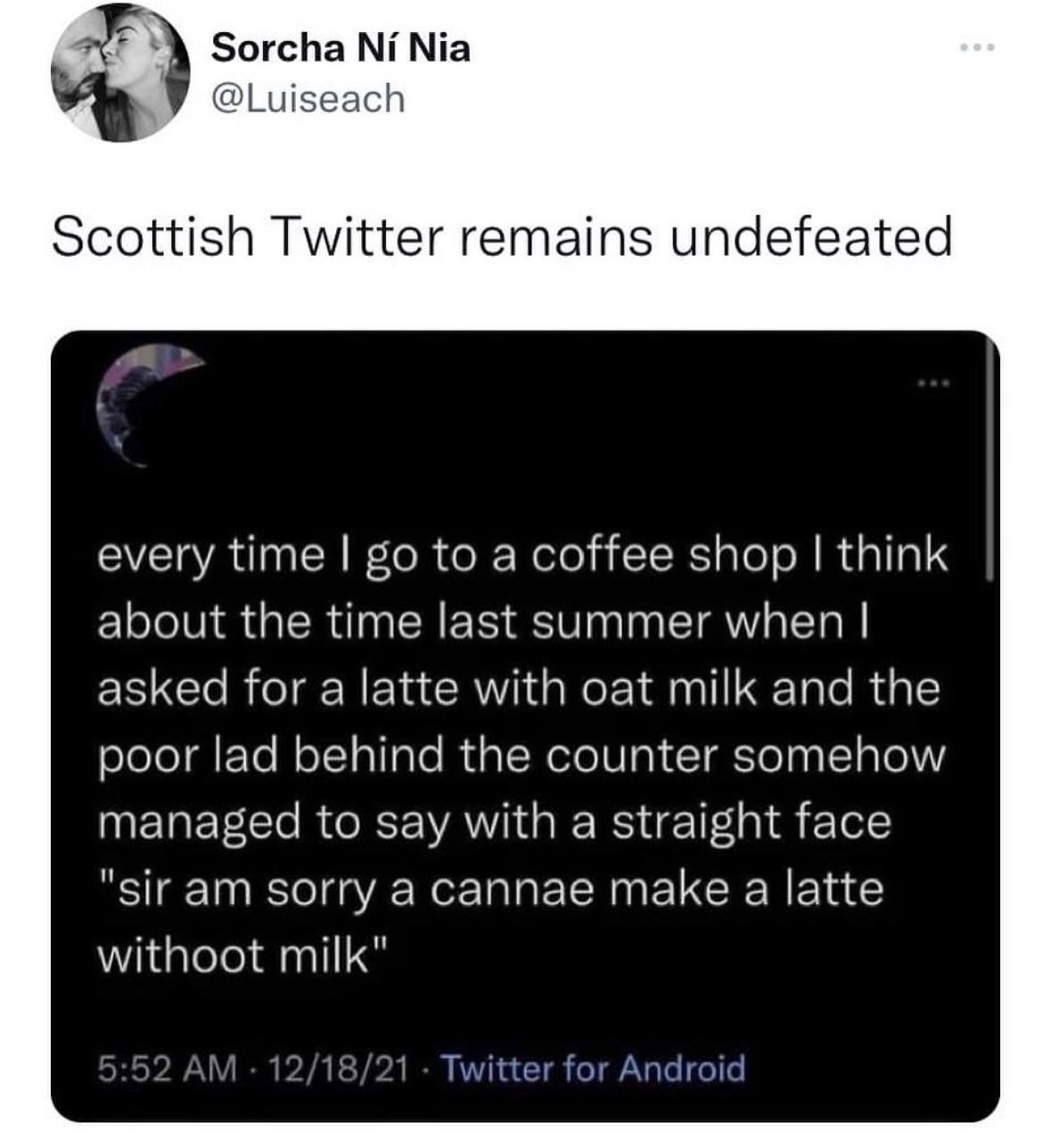
Task: Click the line "managed to say with a straight face"
Action: tap(493, 822)
